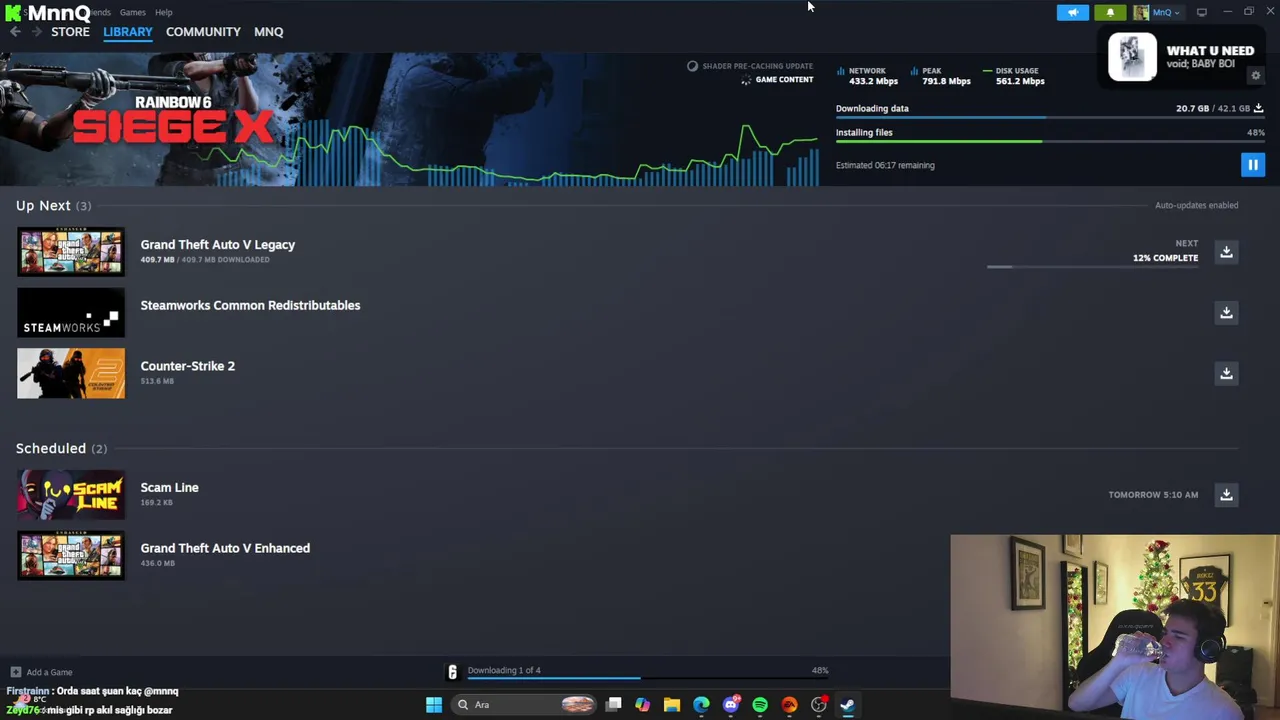Click the Grand Theft Auto V Enhanced thumbnail
The width and height of the screenshot is (1280, 720).
71,555
